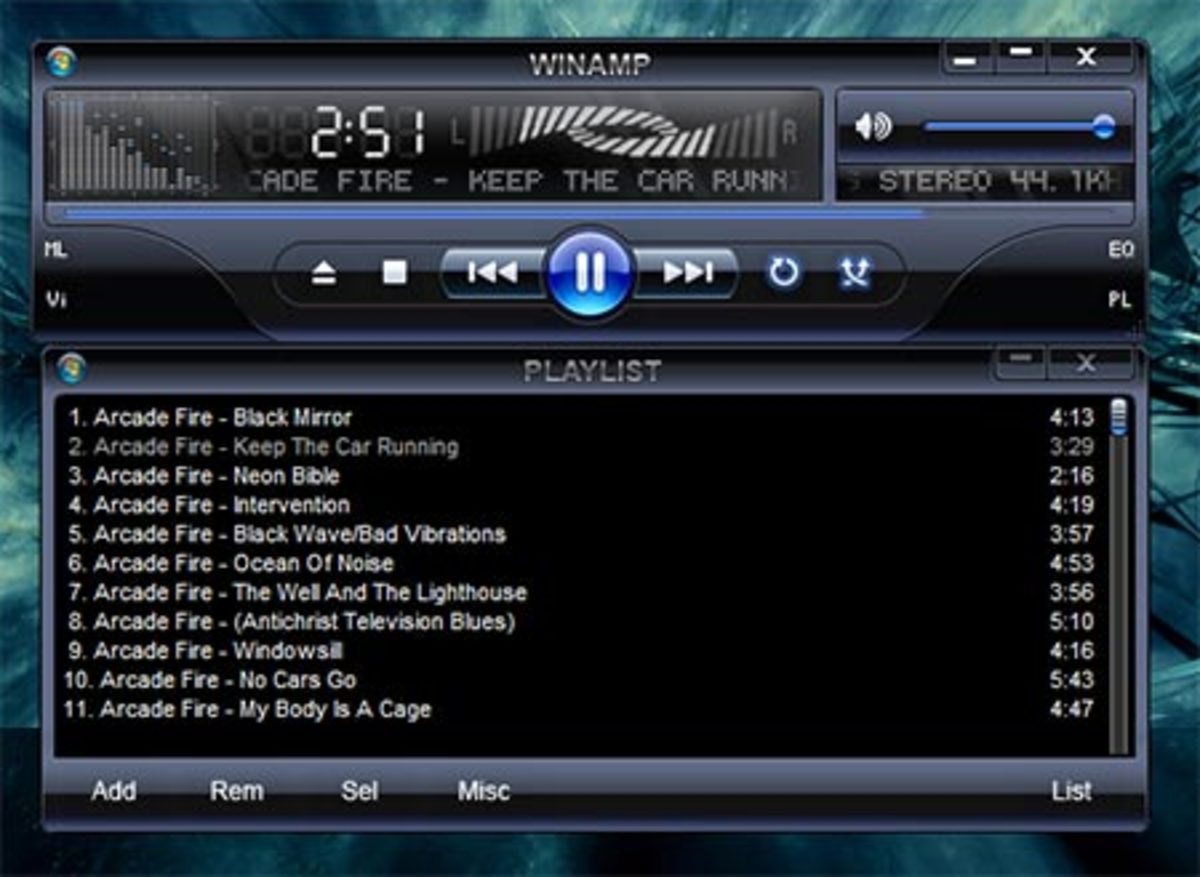The height and width of the screenshot is (877, 1200).
Task: Click the 4:13 duration of Black Mirror
Action: (x=1072, y=417)
